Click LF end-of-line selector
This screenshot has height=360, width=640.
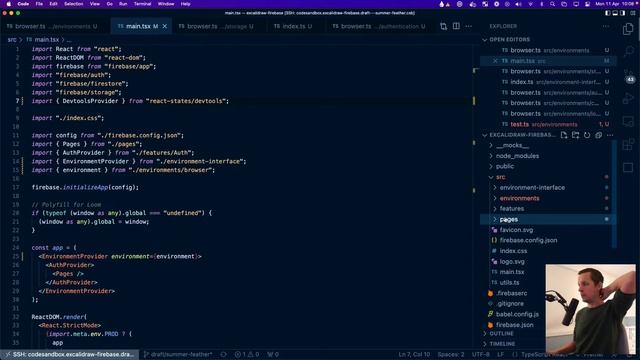click(x=500, y=354)
